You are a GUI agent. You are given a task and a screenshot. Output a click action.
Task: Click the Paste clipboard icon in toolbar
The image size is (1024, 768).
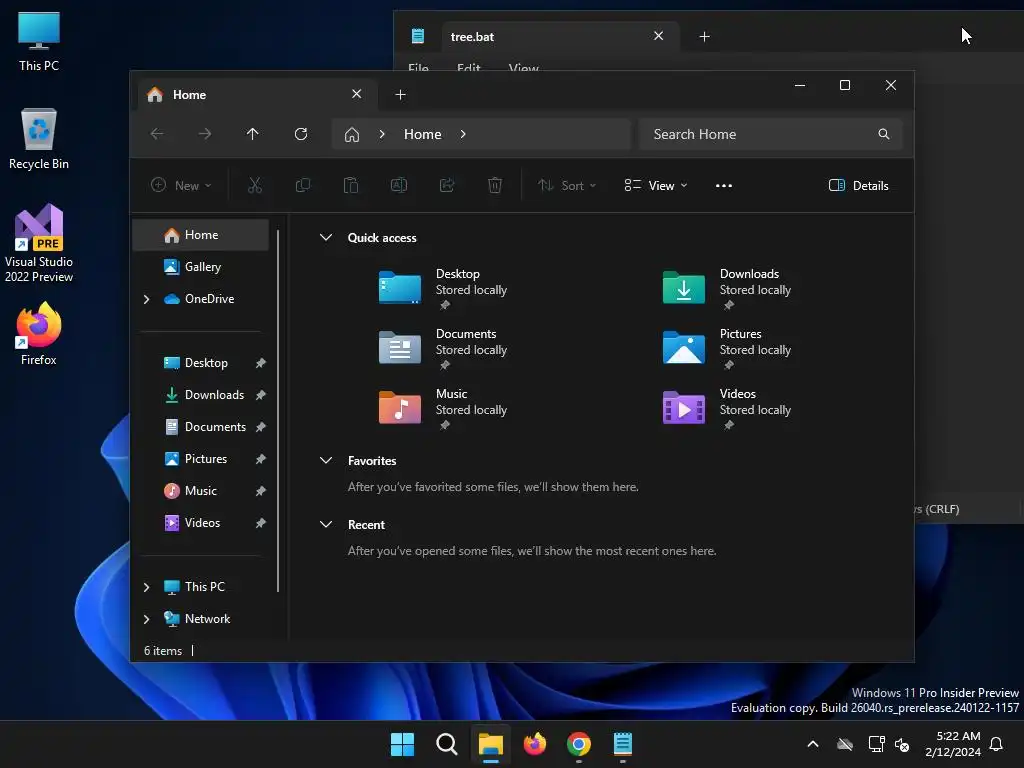coord(351,185)
